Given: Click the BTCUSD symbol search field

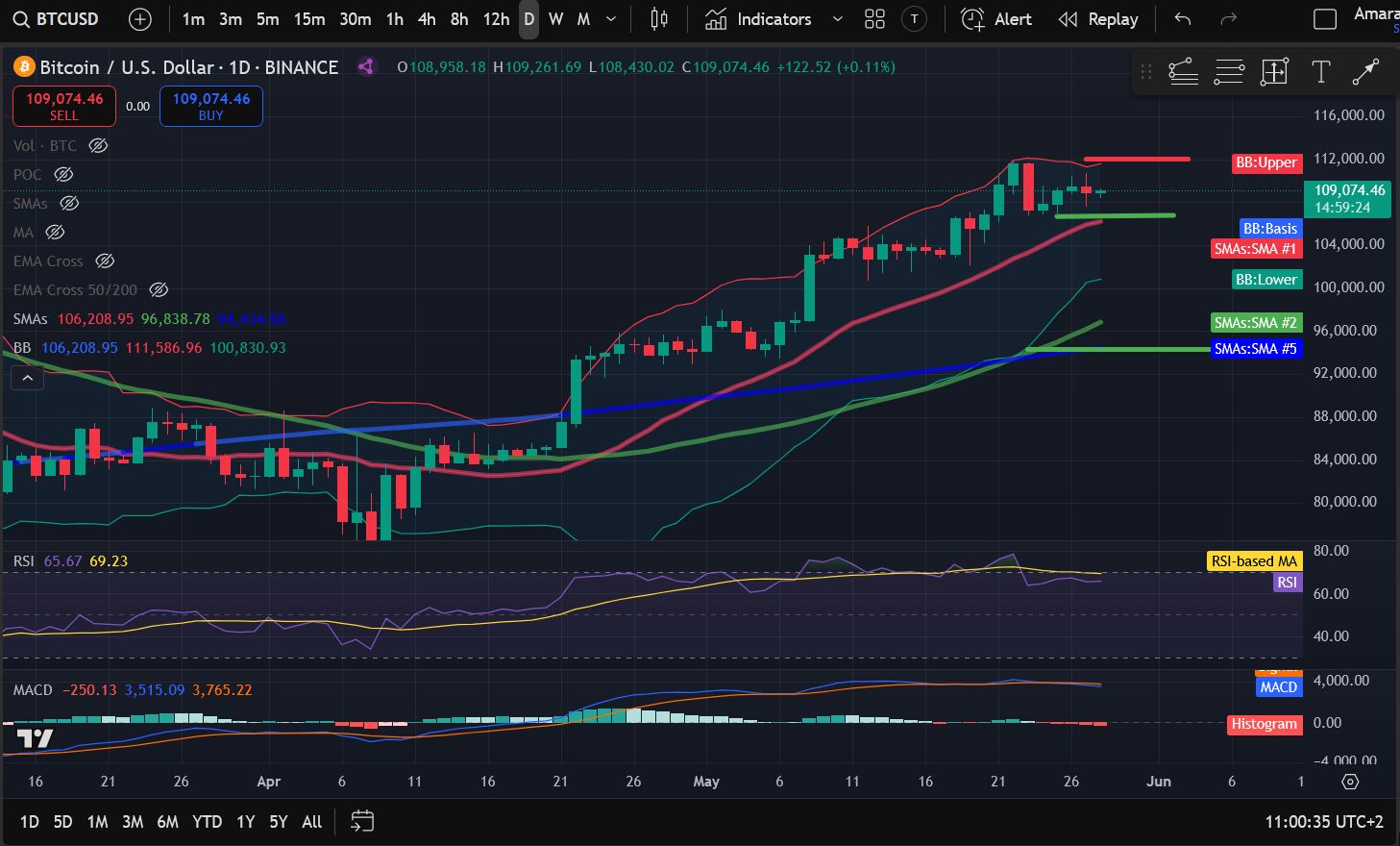Looking at the screenshot, I should (56, 19).
